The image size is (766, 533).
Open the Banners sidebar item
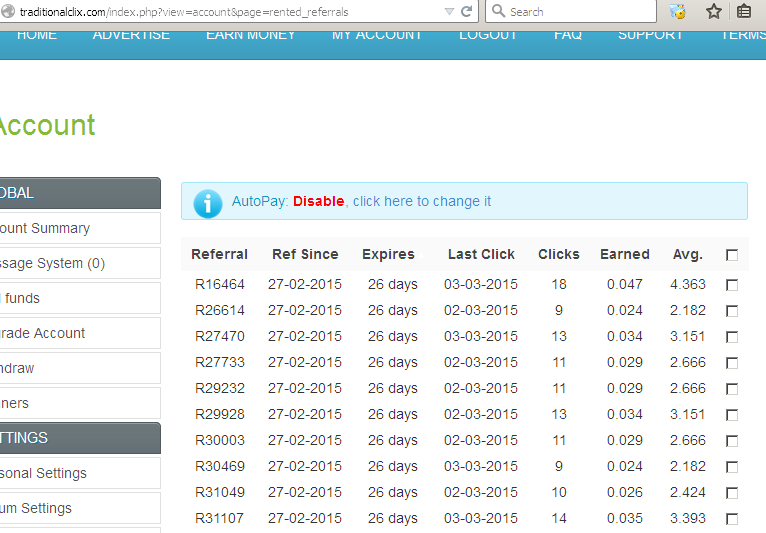point(80,403)
